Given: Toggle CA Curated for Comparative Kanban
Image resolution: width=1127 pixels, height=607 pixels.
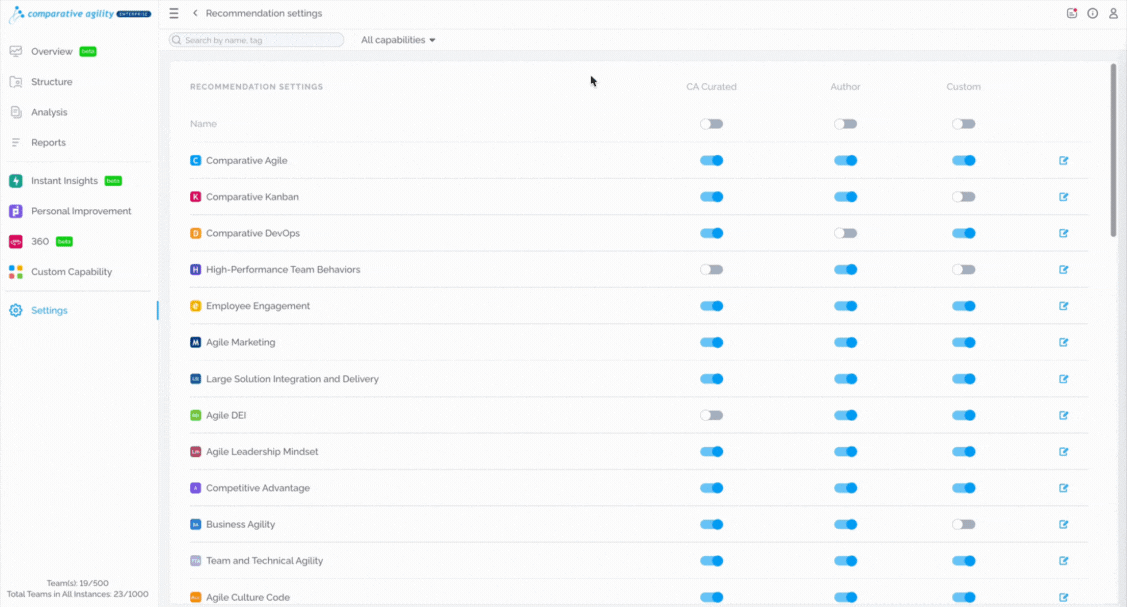Looking at the screenshot, I should tap(712, 197).
